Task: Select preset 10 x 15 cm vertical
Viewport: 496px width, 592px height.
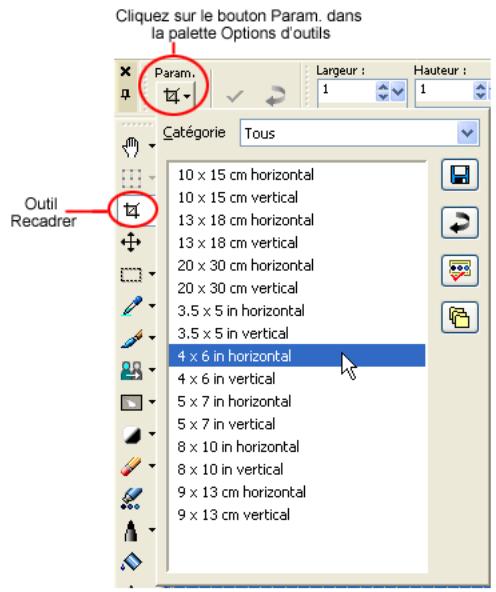Action: tap(297, 197)
